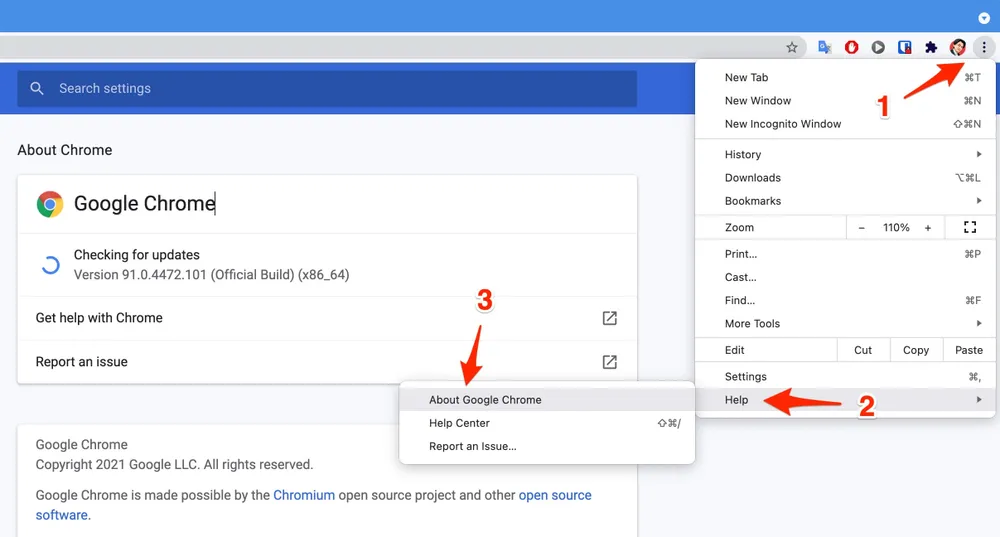Click the search magnifier icon in settings
1000x537 pixels.
[37, 89]
